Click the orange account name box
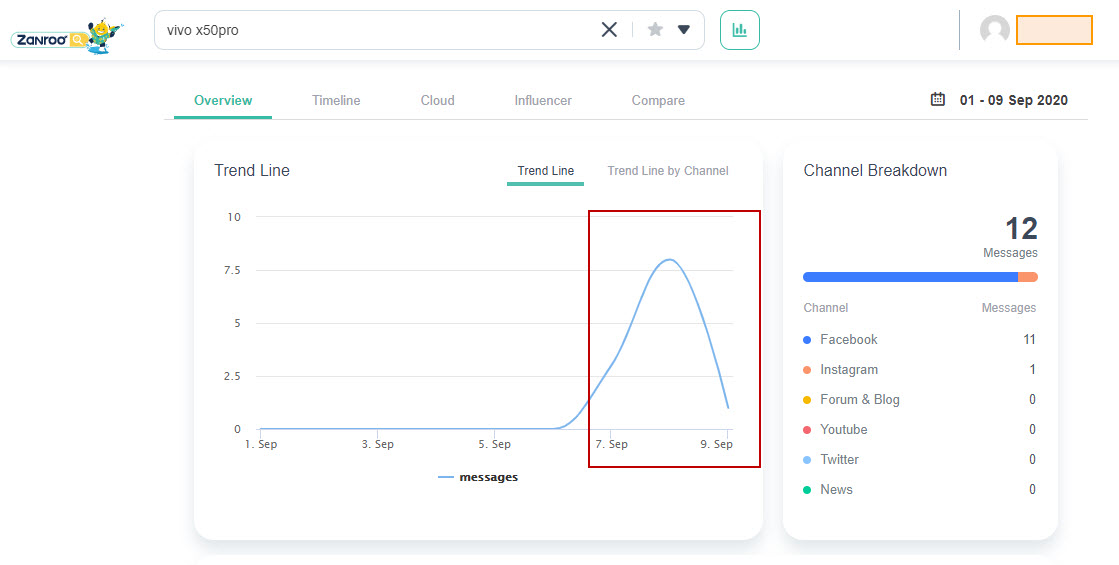1119x565 pixels. click(1054, 30)
